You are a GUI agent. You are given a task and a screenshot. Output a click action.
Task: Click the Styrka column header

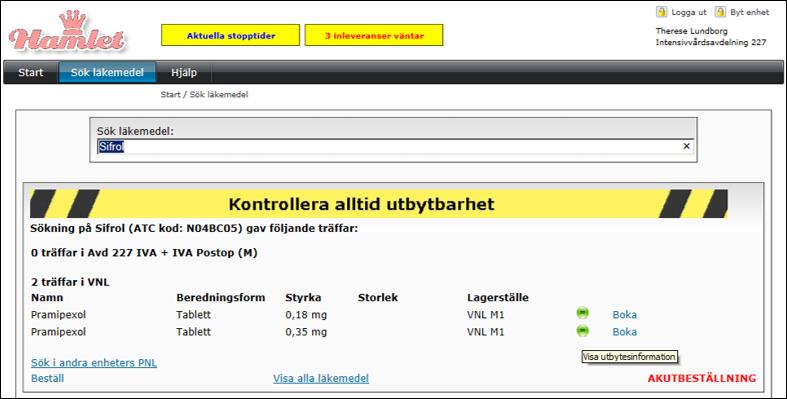(x=303, y=298)
